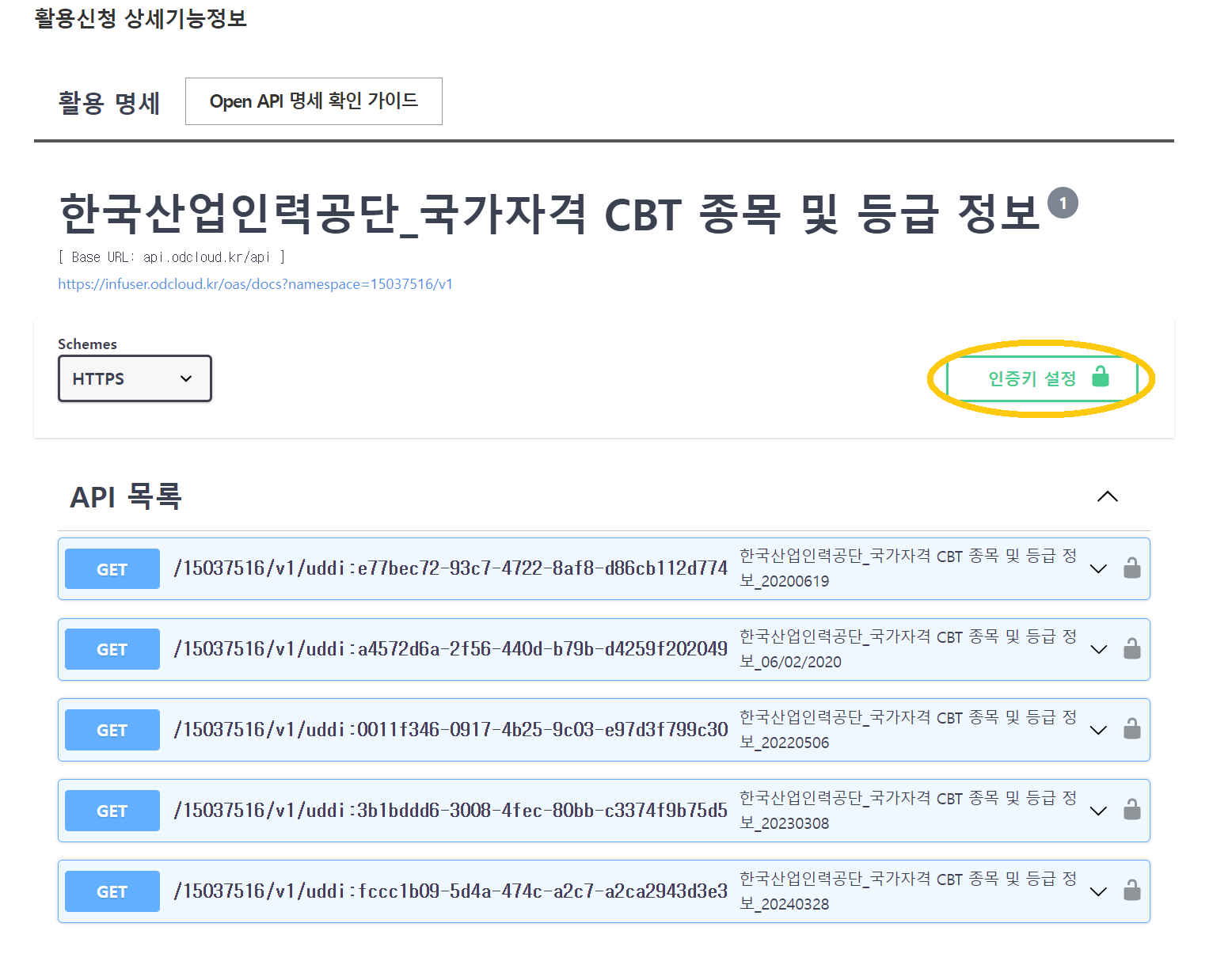Click GET button for fccc1b09 endpoint
The image size is (1232, 965).
point(112,891)
